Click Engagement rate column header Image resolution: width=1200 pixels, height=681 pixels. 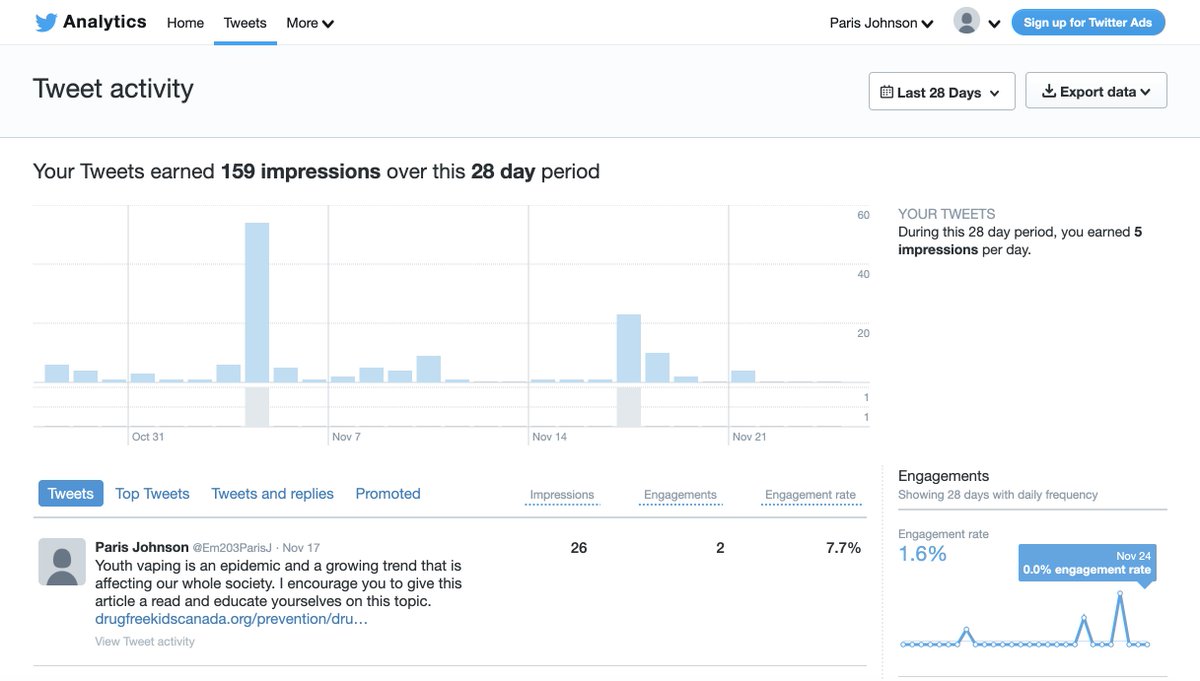pos(811,495)
